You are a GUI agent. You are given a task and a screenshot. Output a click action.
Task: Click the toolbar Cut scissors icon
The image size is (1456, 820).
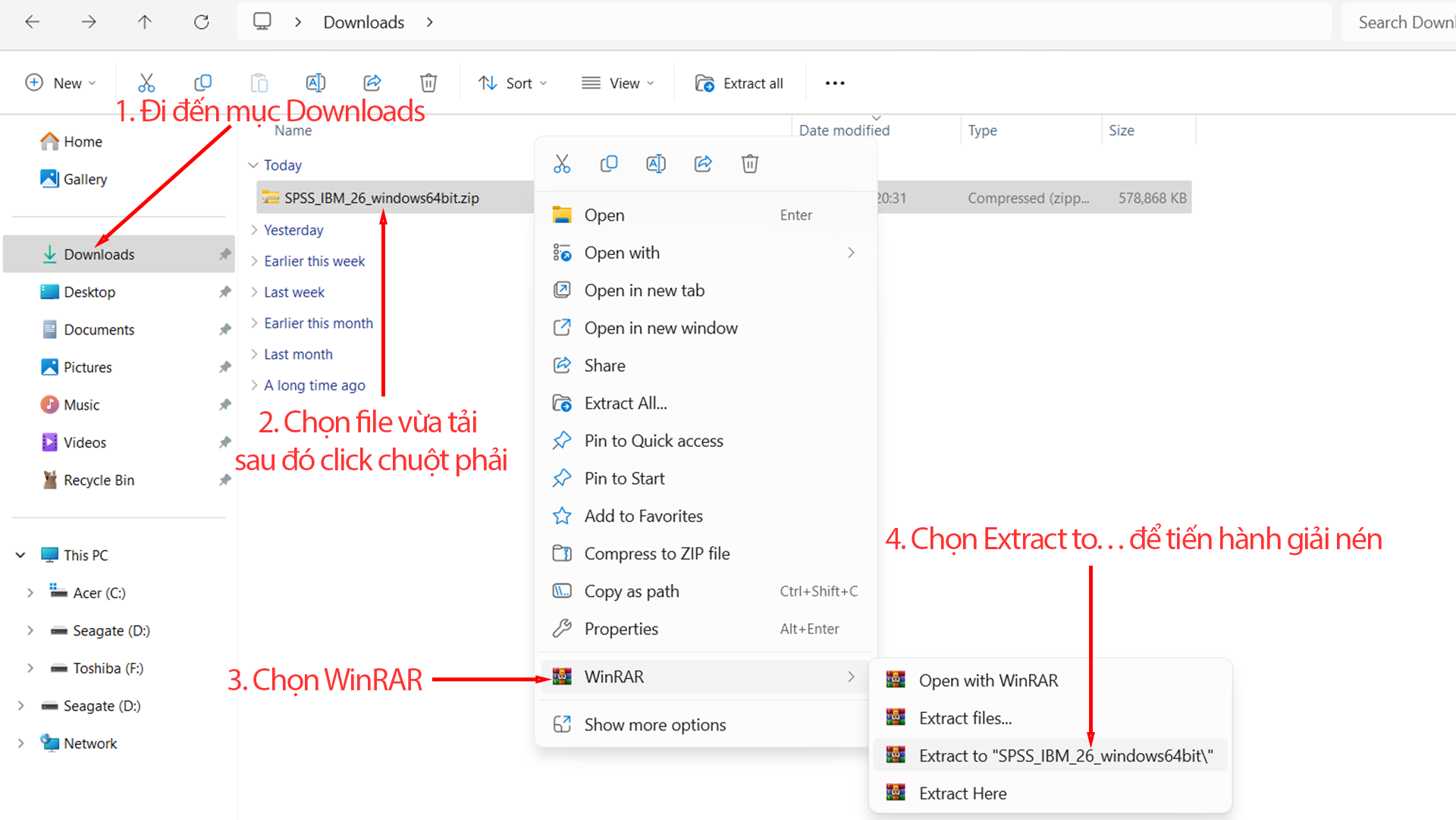coord(146,83)
